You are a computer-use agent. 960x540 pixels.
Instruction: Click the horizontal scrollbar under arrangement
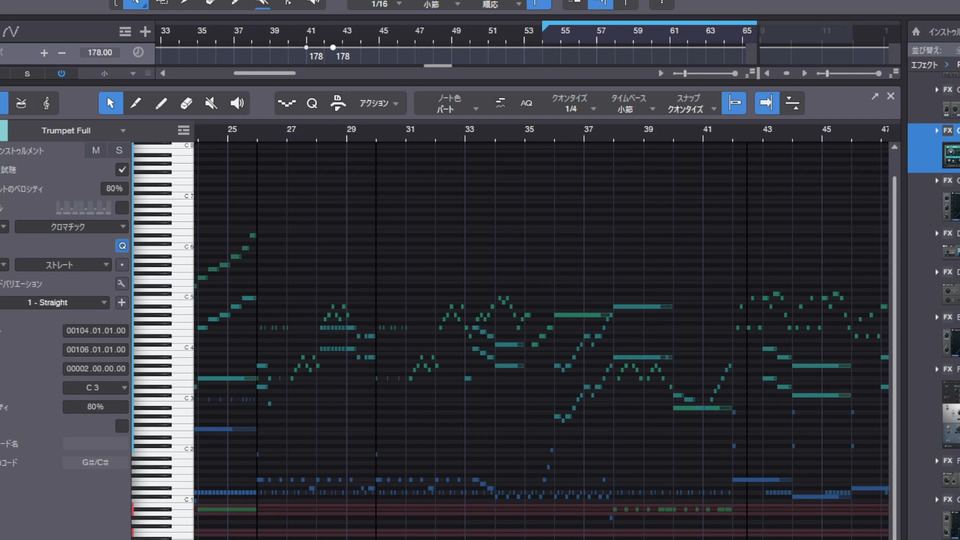(x=264, y=73)
